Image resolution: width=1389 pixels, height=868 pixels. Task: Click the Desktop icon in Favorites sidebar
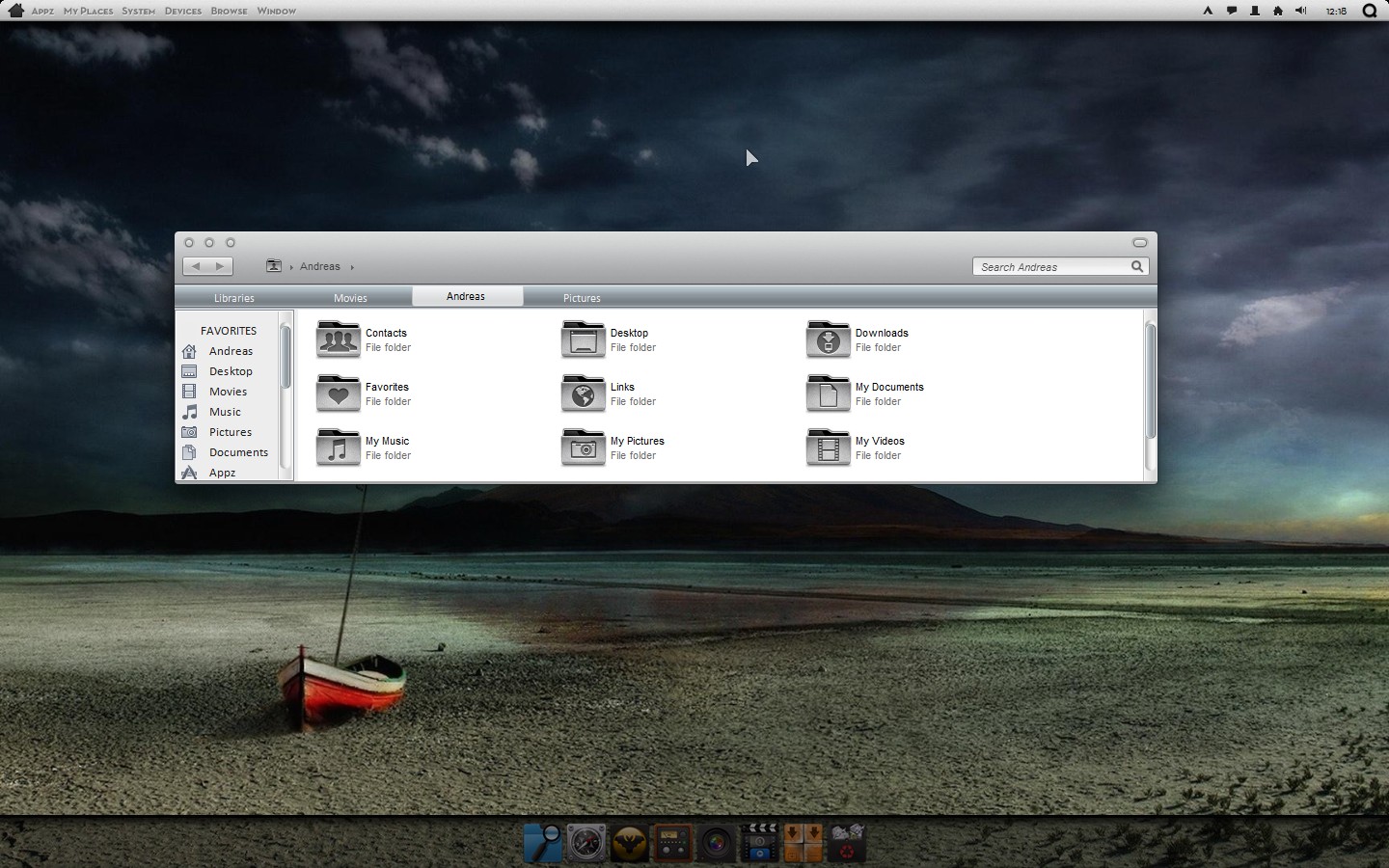[189, 371]
